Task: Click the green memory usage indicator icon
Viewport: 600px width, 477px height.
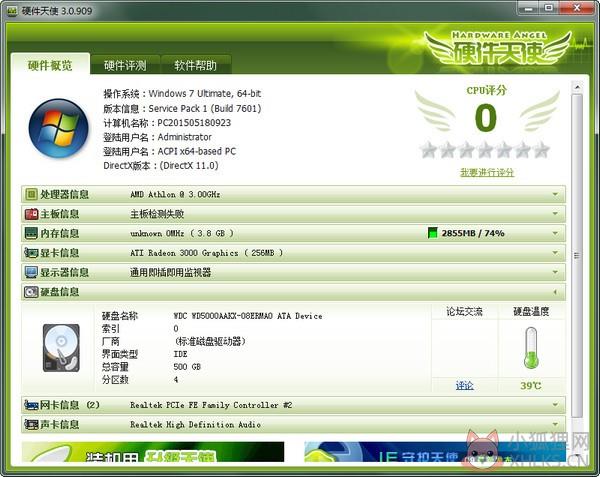Action: tap(432, 233)
